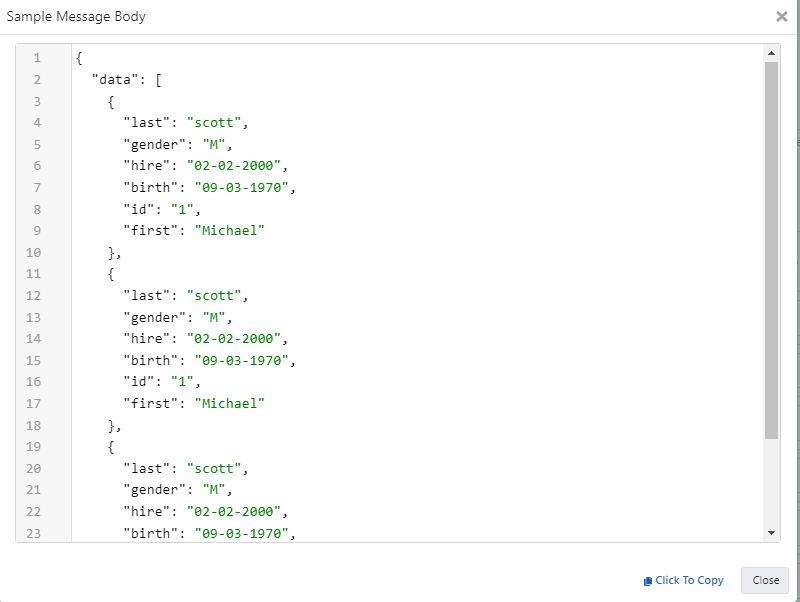Click "Michael" value on line 9

tap(231, 231)
